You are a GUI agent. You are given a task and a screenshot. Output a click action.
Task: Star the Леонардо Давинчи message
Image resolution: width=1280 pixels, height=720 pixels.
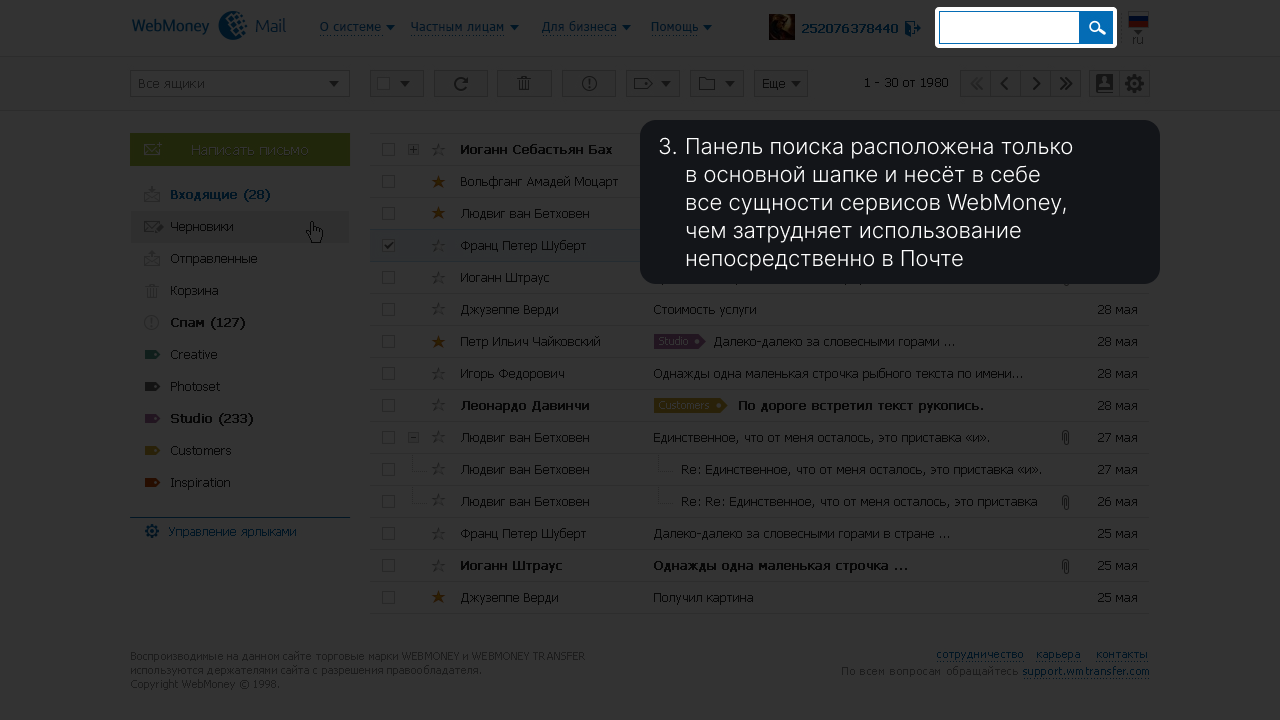(438, 405)
